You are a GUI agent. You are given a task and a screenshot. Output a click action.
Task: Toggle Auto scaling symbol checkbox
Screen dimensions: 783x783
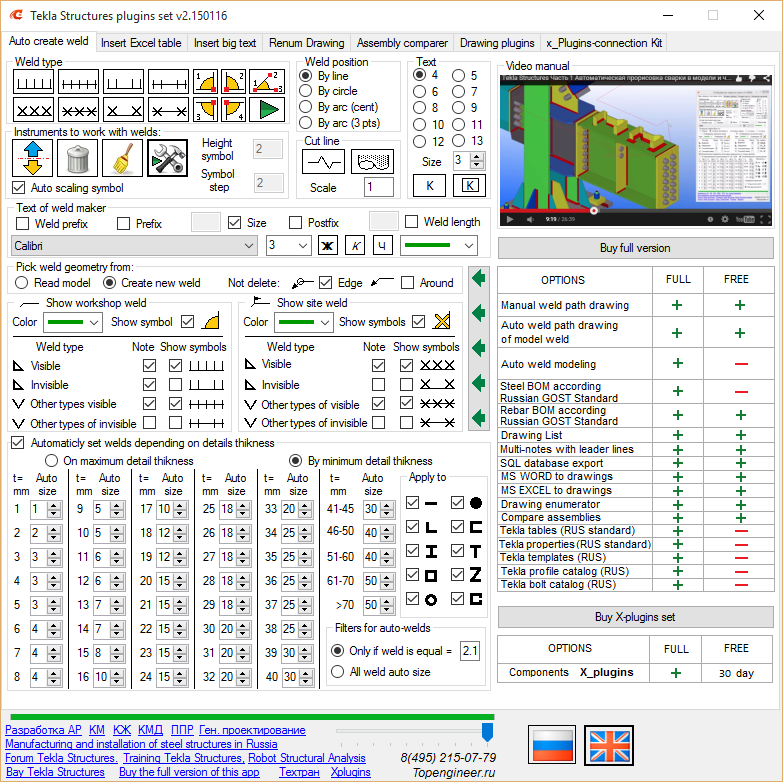[19, 188]
